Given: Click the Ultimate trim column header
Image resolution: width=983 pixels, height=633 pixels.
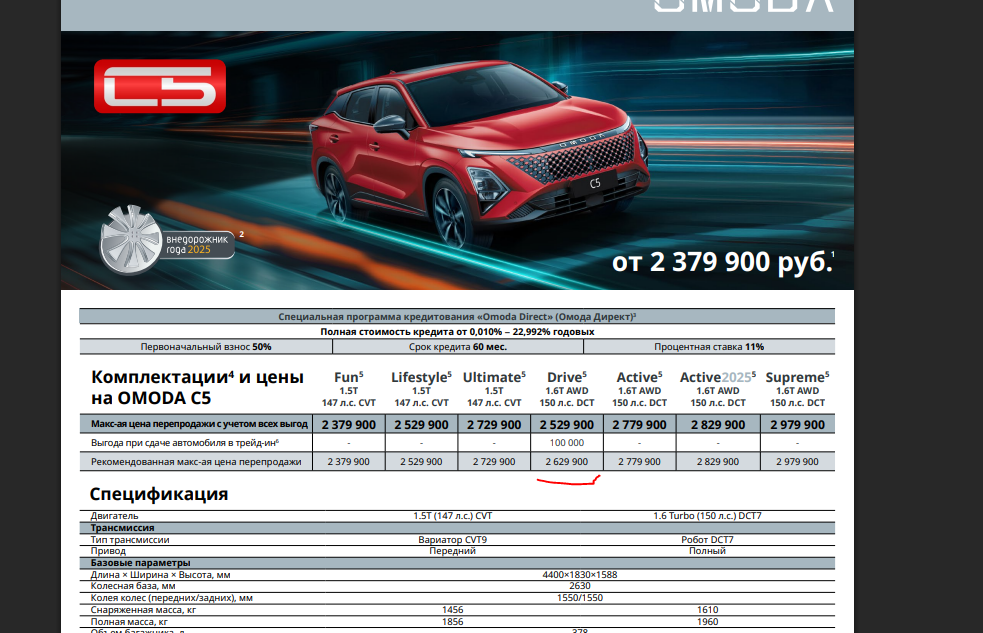Looking at the screenshot, I should (x=494, y=389).
